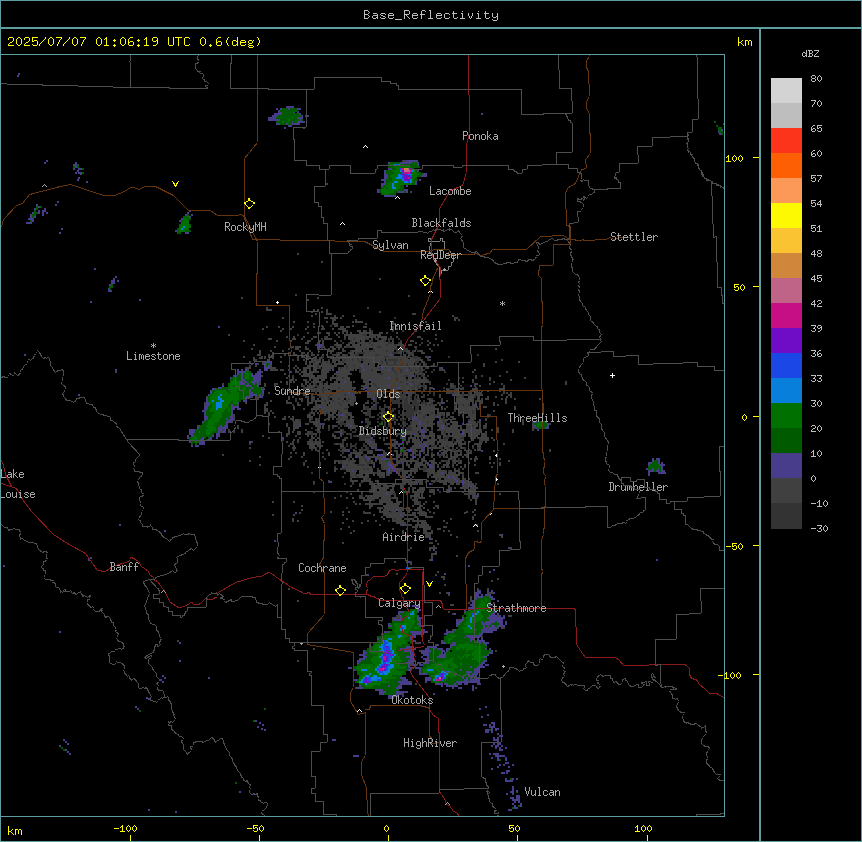Click the yellow diamond marker beside Cochrane
This screenshot has width=862, height=842.
click(340, 590)
